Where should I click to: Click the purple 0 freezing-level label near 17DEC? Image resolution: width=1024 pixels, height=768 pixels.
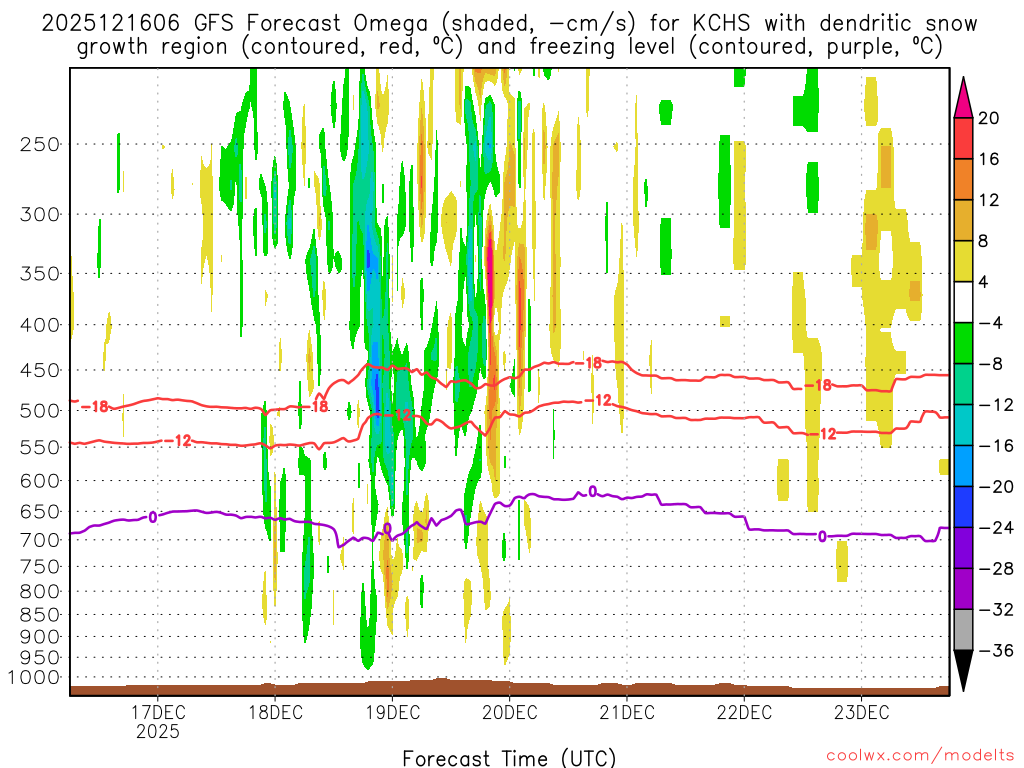point(153,517)
